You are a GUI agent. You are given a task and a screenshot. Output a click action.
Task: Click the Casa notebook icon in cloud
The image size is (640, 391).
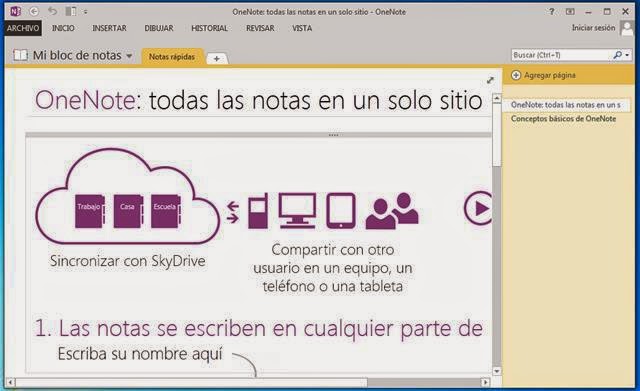pyautogui.click(x=128, y=211)
